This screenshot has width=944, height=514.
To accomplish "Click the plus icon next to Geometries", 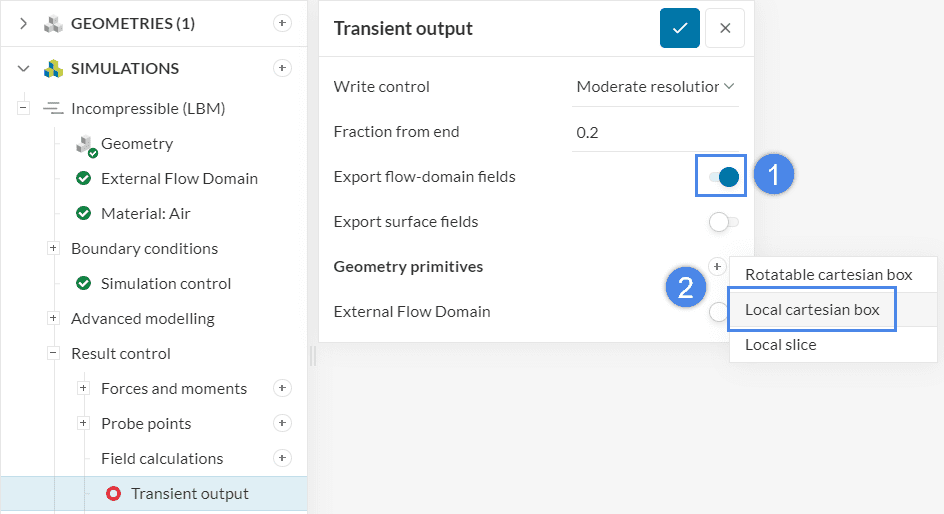I will pyautogui.click(x=282, y=23).
